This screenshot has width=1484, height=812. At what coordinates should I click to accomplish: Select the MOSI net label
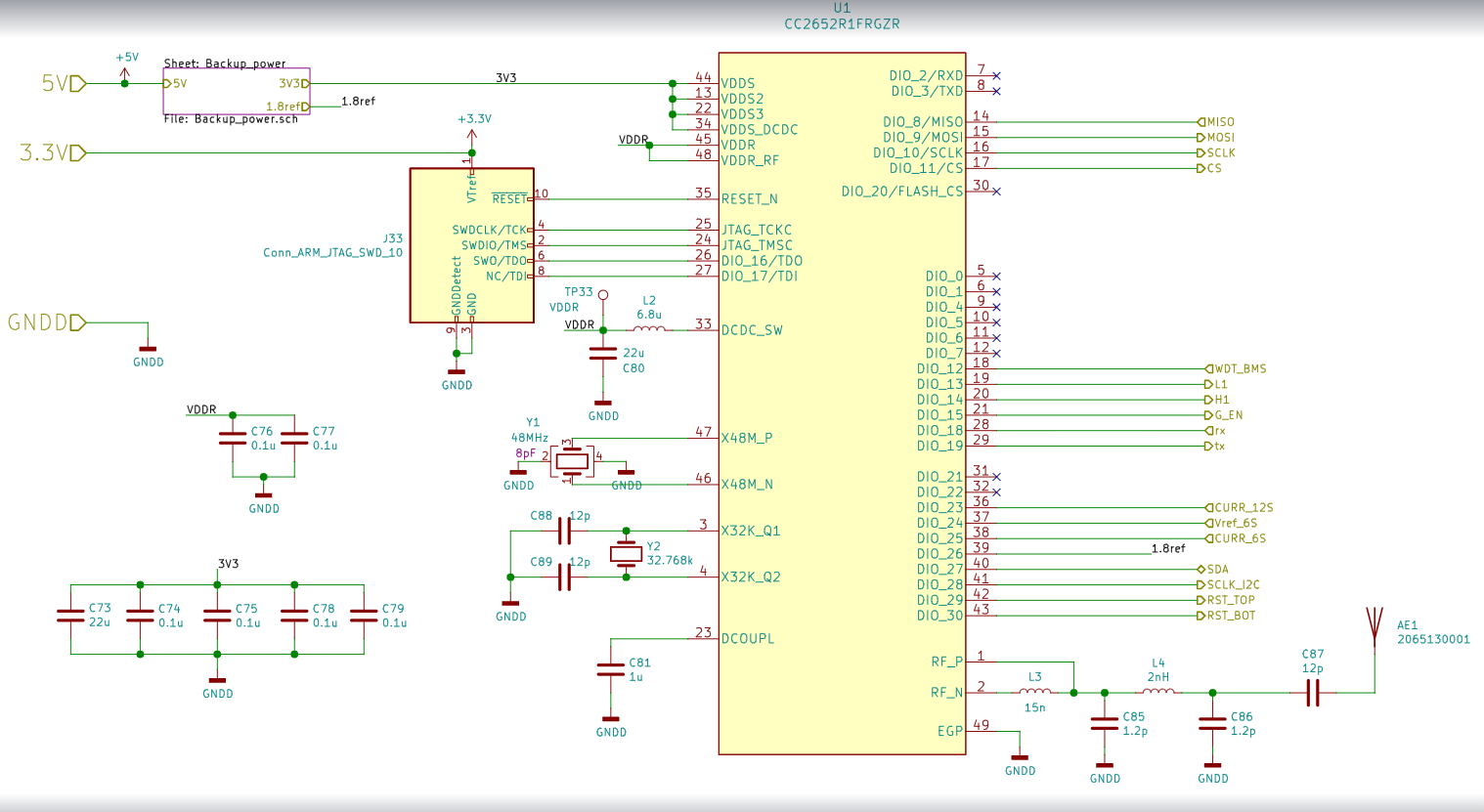pos(1216,138)
